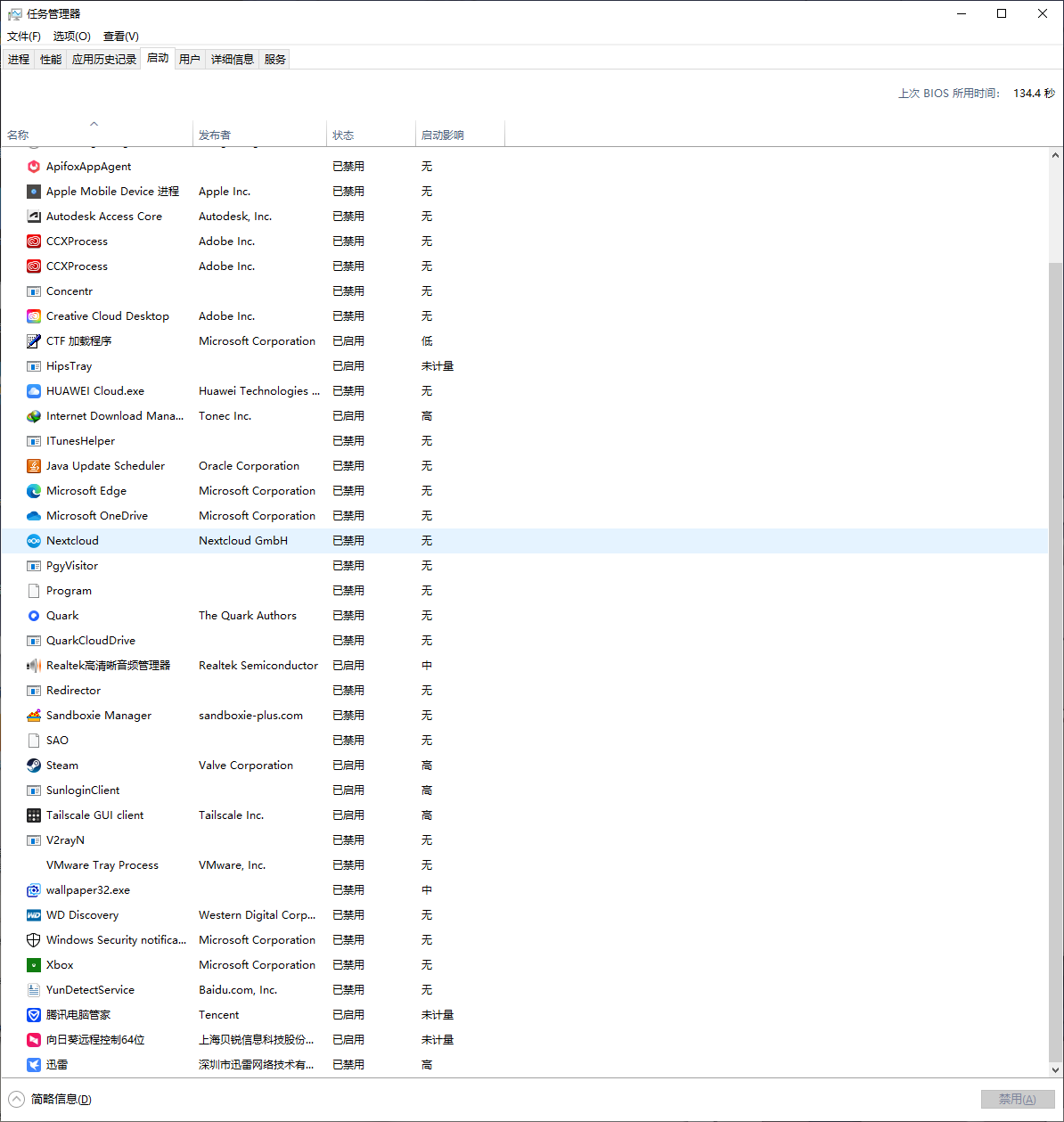Click the Tailscale GUI client icon
The width and height of the screenshot is (1064, 1122).
34,815
